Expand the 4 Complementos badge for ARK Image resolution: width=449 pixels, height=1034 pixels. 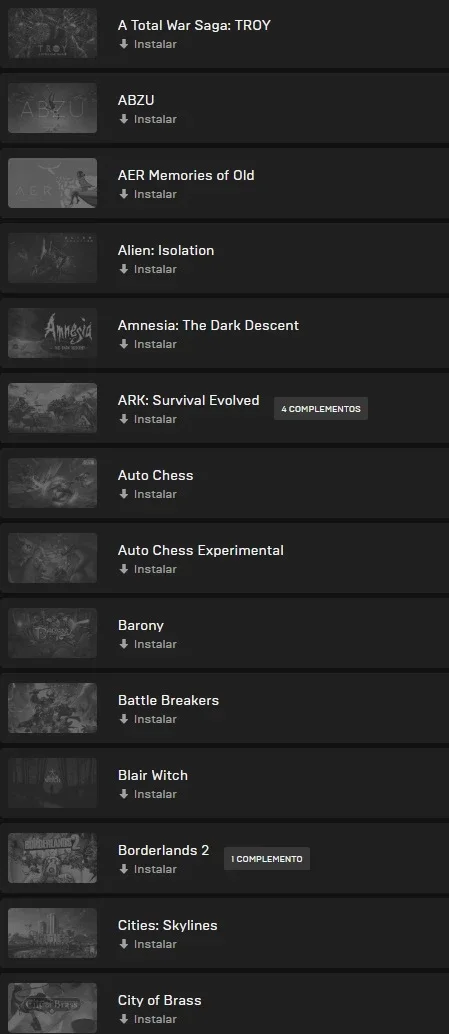tap(321, 409)
